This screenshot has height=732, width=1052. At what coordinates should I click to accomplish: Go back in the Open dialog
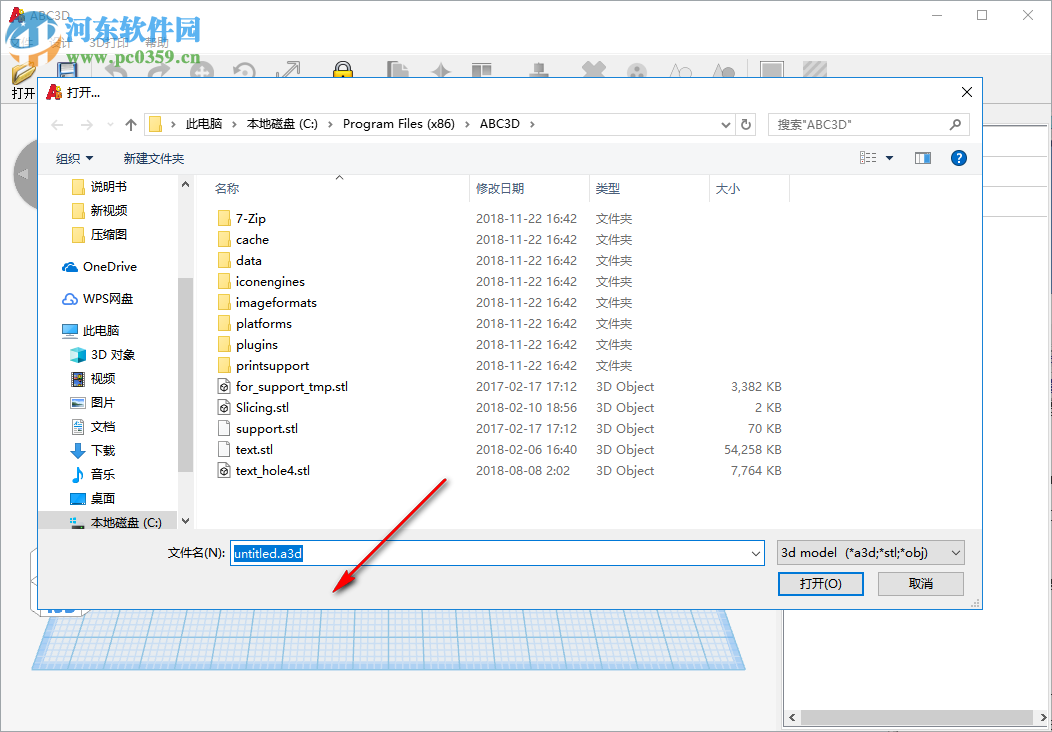click(x=58, y=125)
